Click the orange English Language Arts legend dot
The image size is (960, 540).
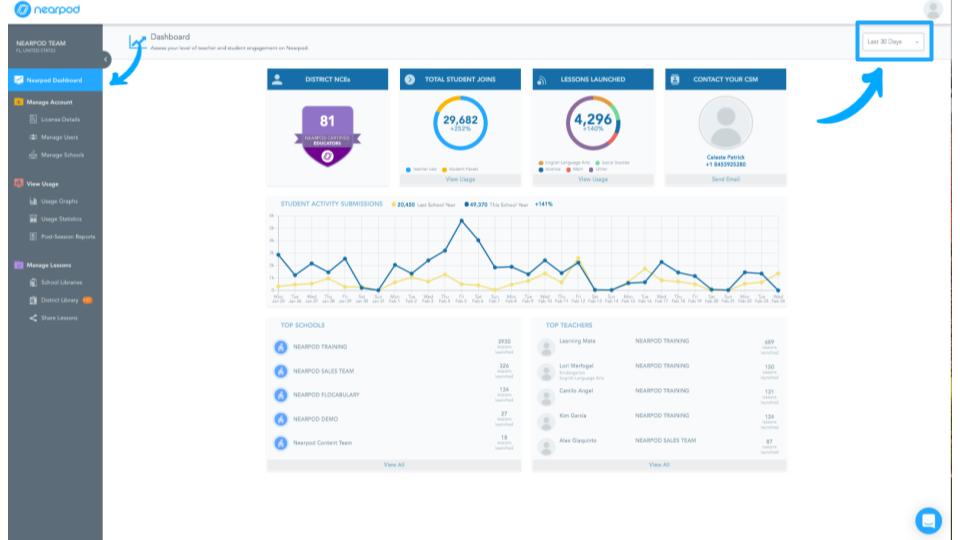pyautogui.click(x=541, y=163)
